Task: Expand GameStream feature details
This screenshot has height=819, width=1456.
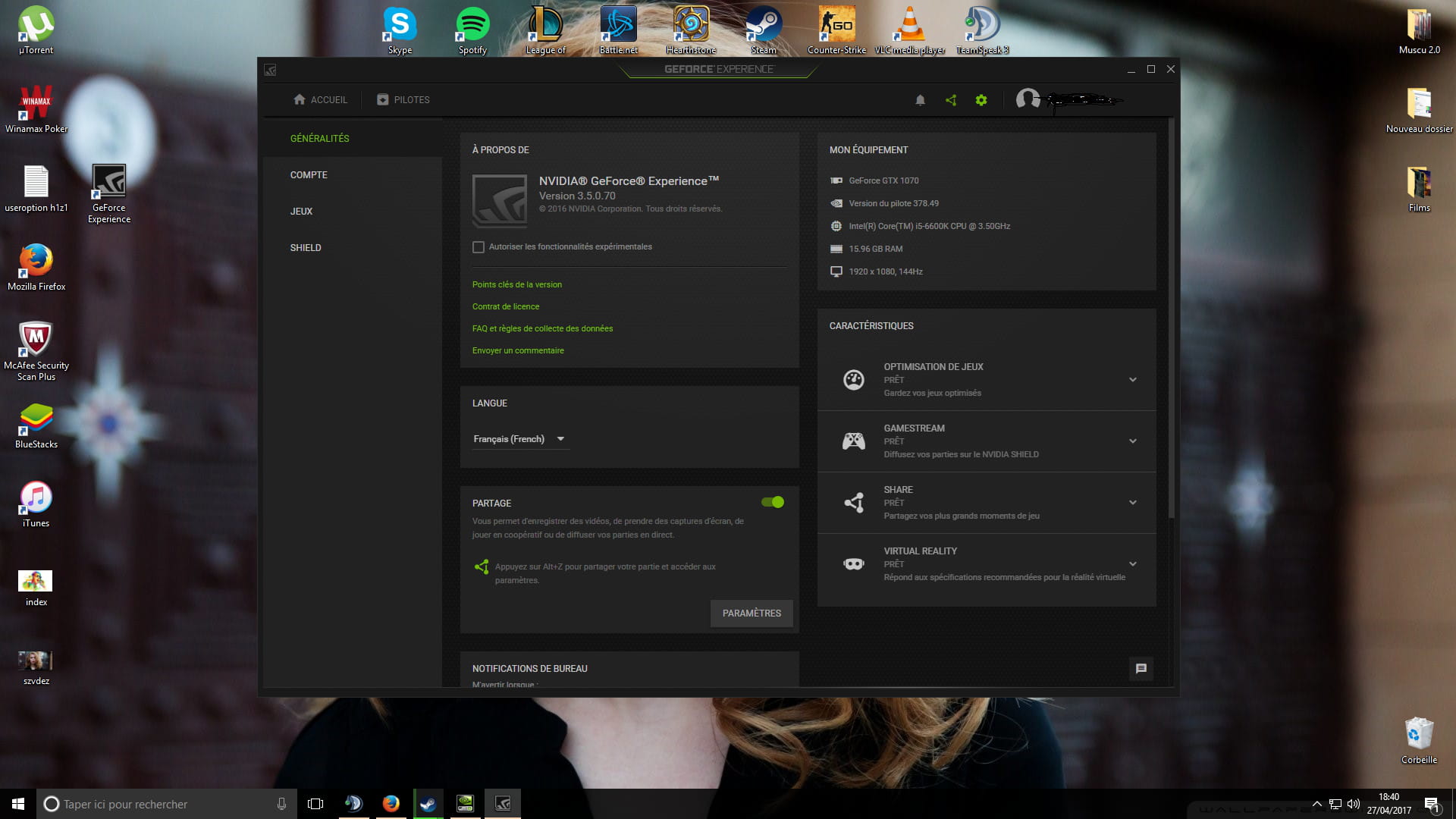Action: 1132,441
